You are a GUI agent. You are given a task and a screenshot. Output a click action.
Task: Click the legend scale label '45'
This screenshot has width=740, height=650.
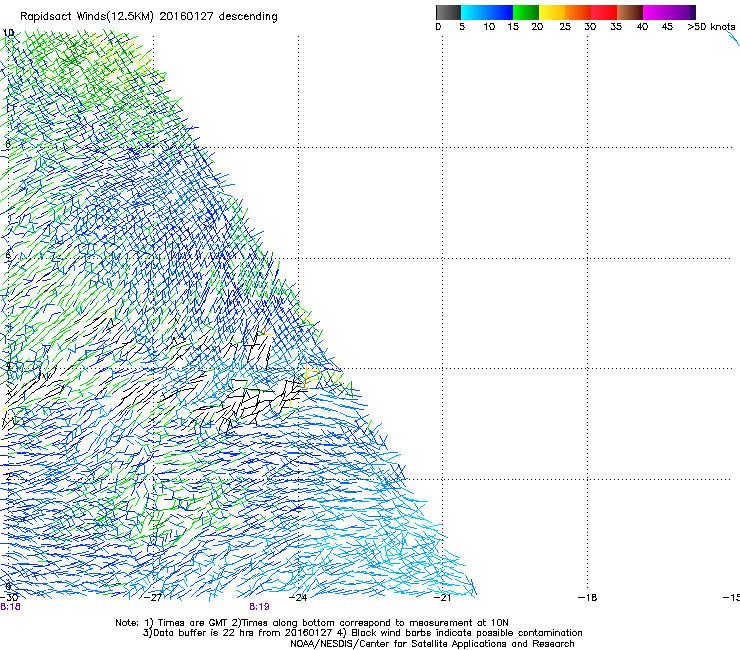pyautogui.click(x=667, y=27)
